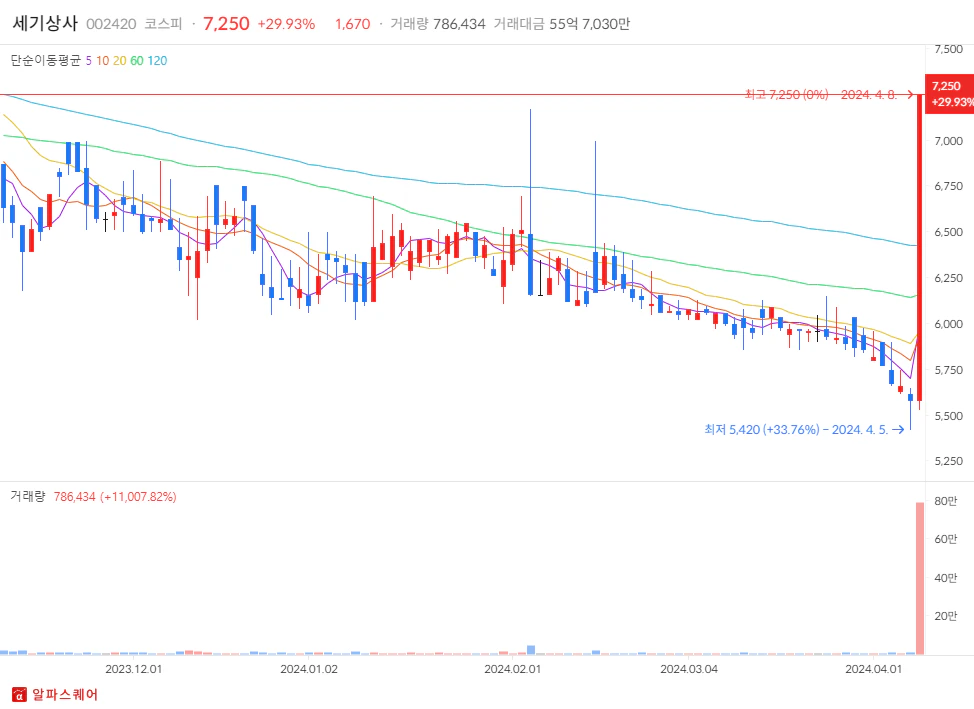Click the 40만 volume axis label

945,578
